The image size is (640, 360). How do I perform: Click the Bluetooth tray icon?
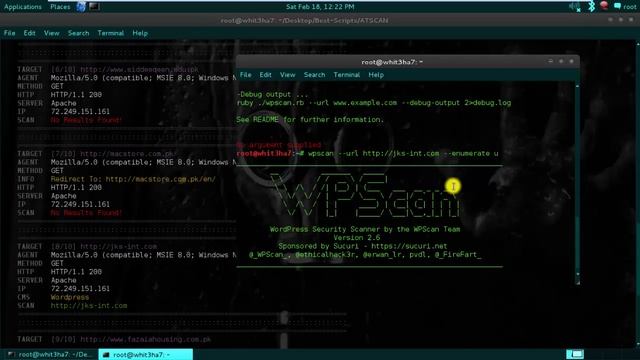coord(591,7)
